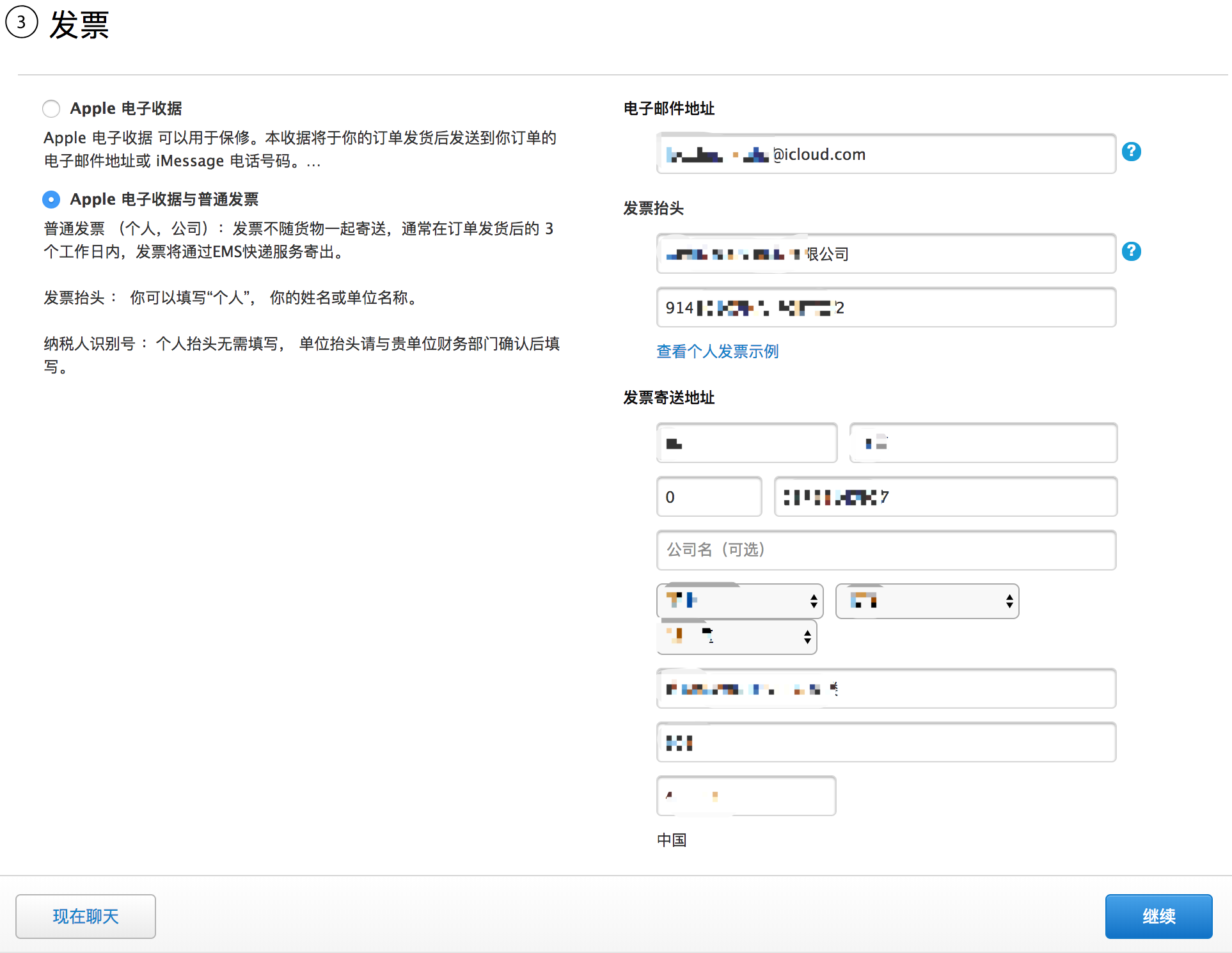Viewport: 1232px width, 953px height.
Task: Click the 发票寄送地址 heading
Action: coord(668,397)
